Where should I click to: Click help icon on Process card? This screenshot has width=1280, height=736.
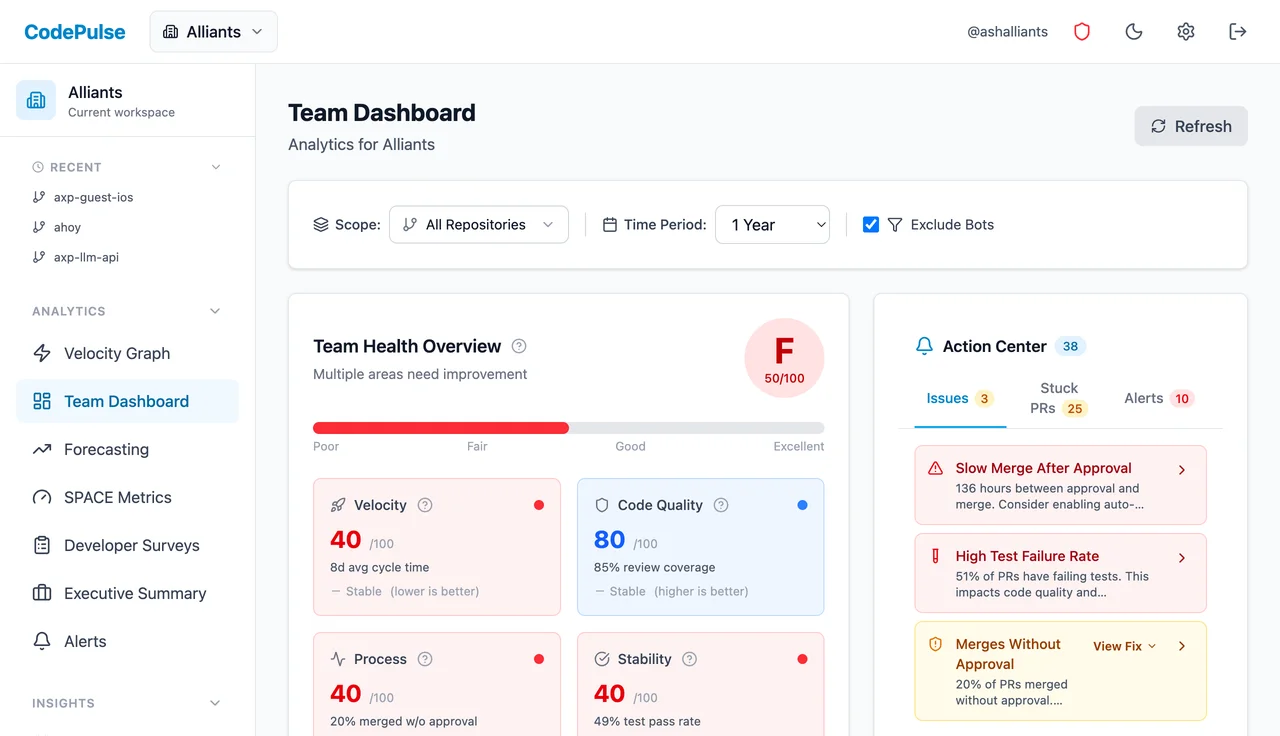[x=425, y=659]
